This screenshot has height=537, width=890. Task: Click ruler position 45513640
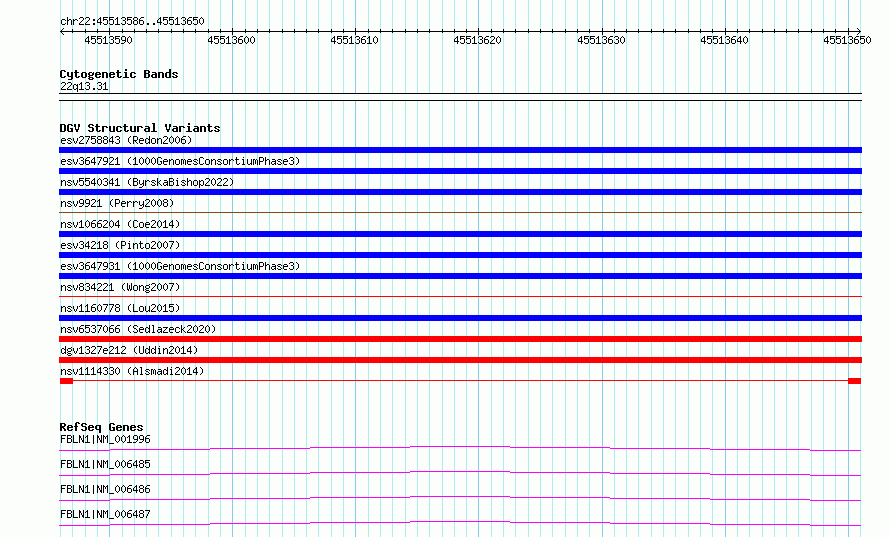click(725, 40)
